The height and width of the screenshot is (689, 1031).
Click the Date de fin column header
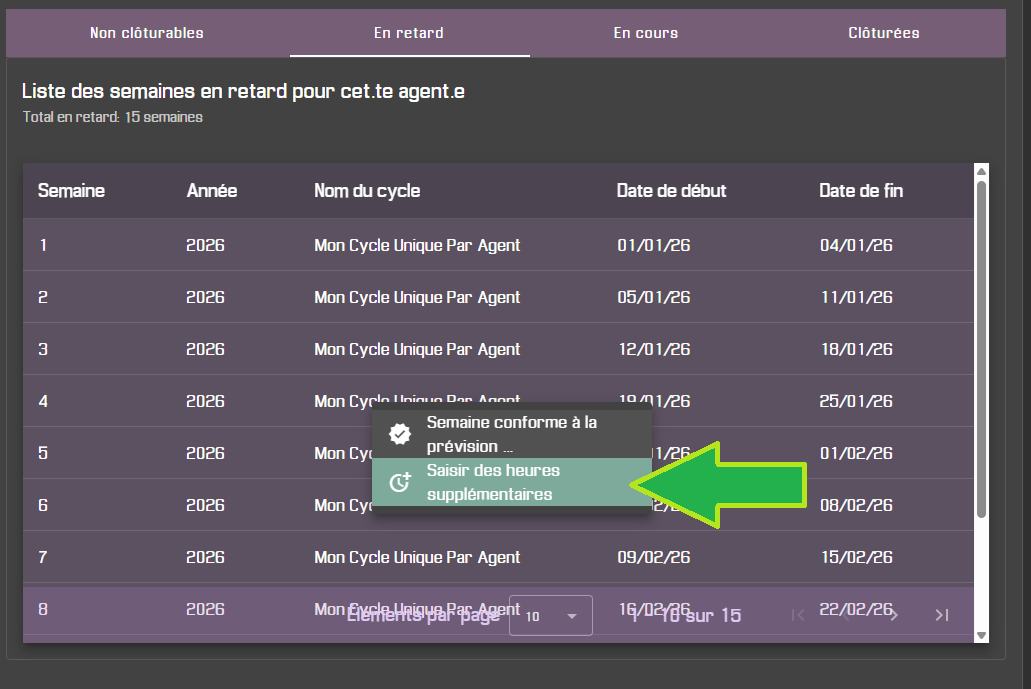click(861, 191)
